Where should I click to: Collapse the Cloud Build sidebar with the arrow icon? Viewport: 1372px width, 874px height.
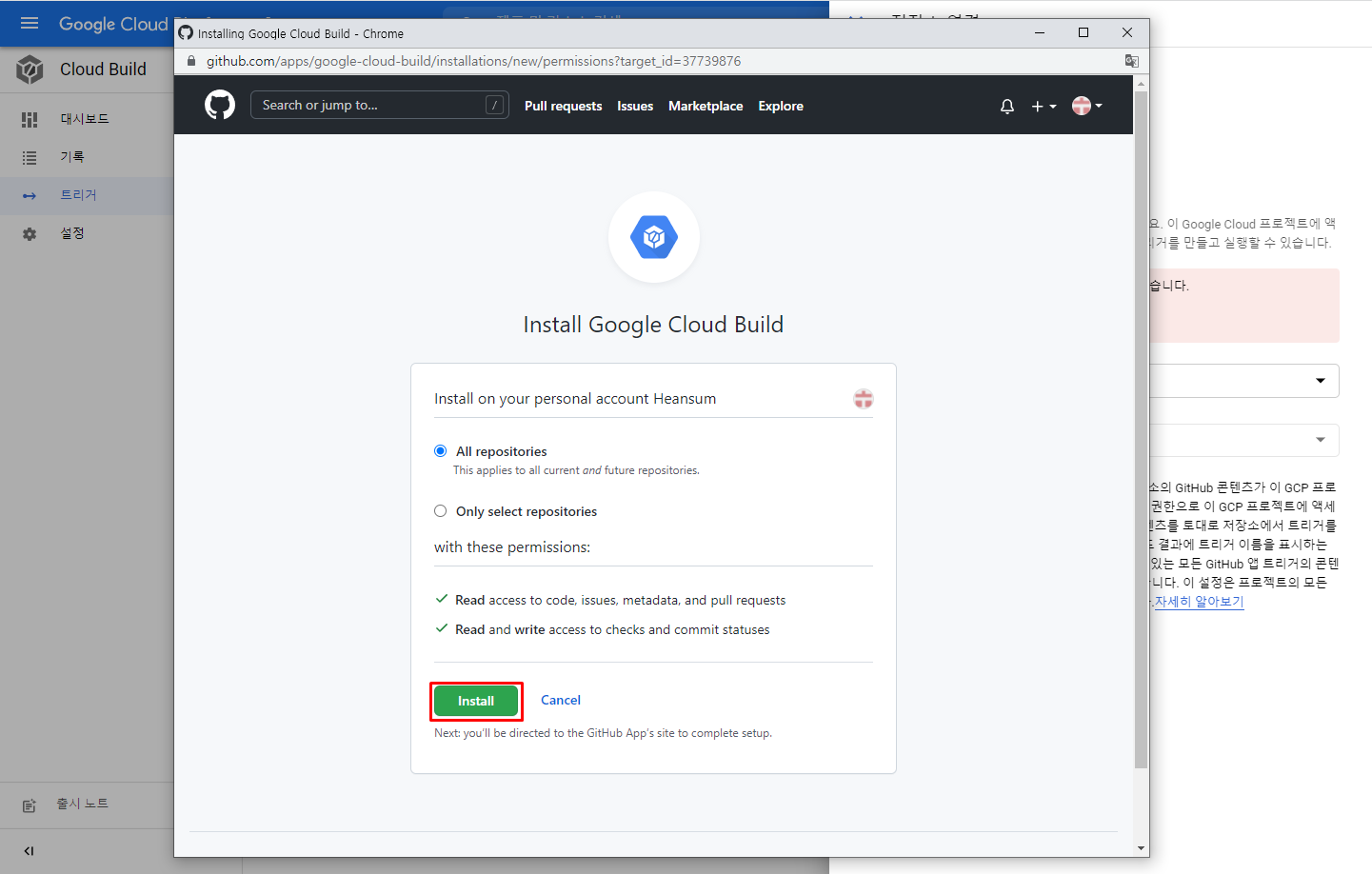[x=29, y=851]
